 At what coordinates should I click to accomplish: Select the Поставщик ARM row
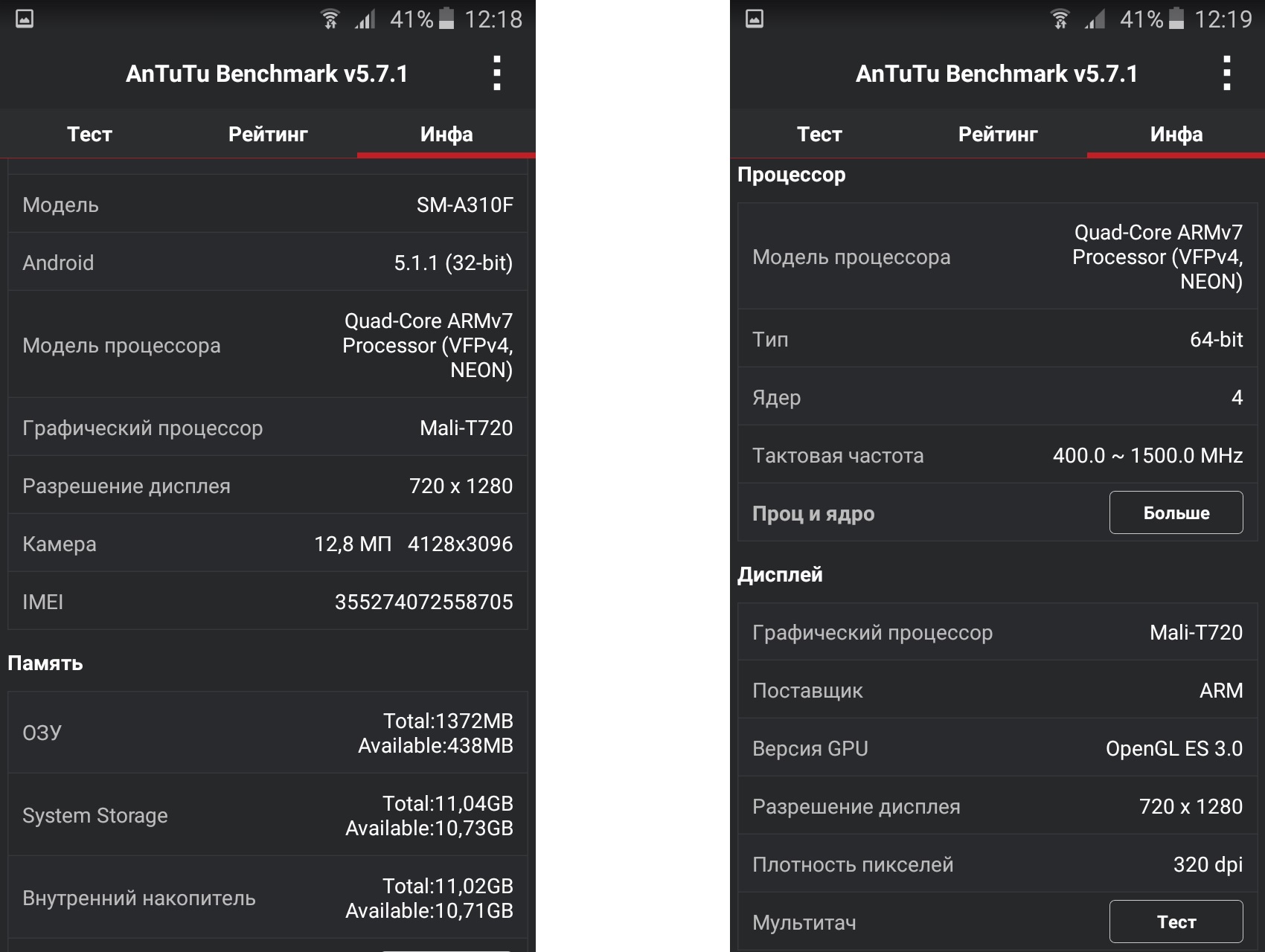[x=998, y=690]
